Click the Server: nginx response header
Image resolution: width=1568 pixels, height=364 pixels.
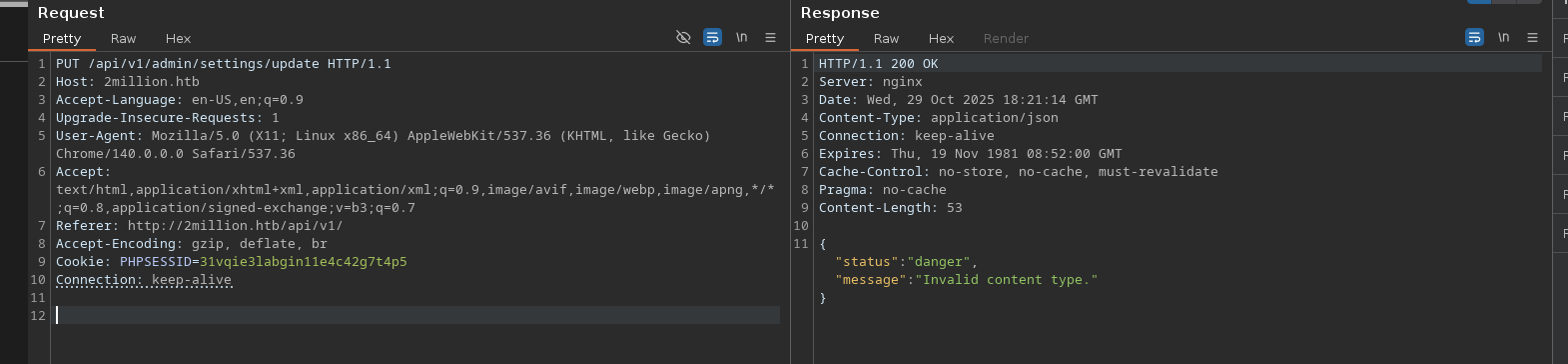(871, 81)
